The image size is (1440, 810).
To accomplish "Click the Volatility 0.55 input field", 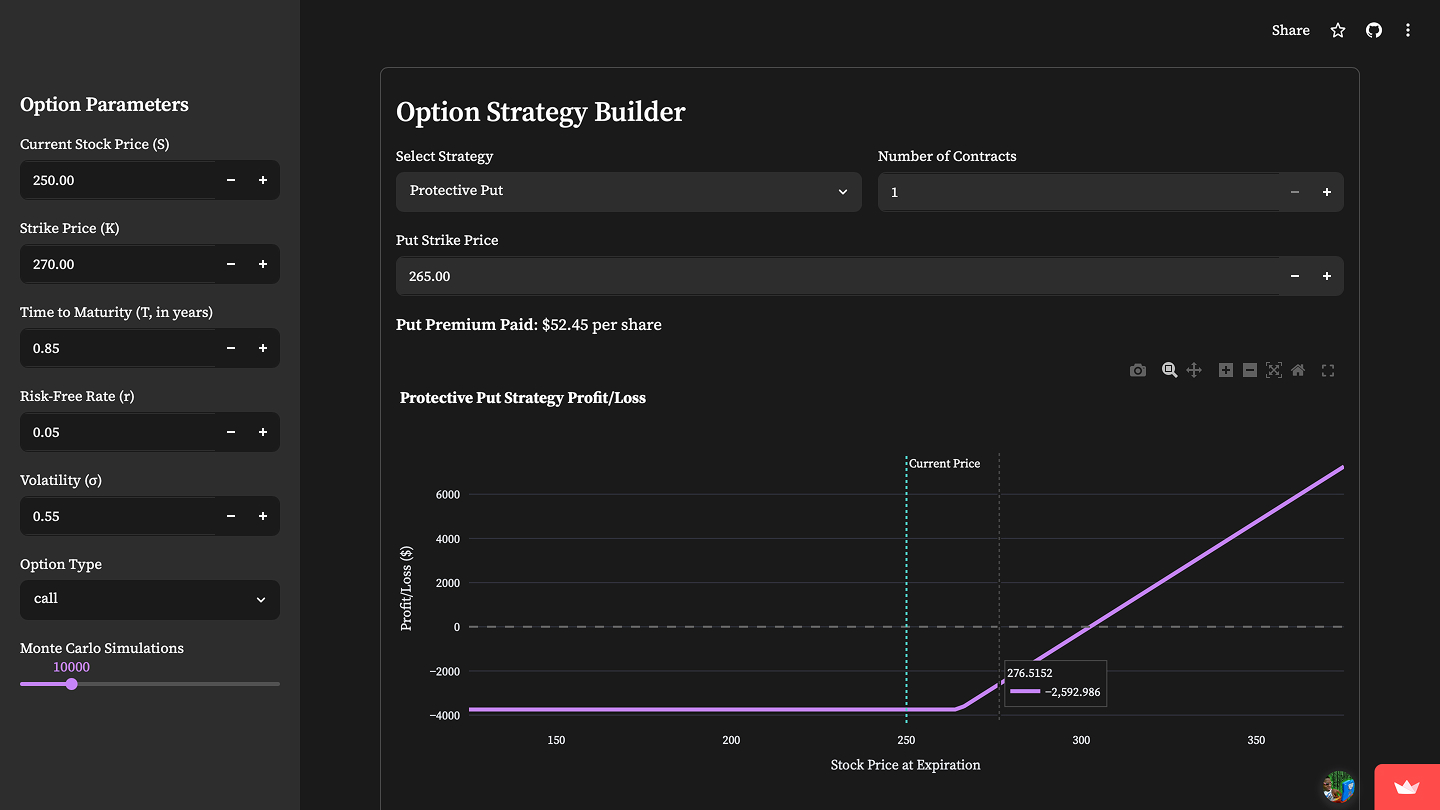I will 118,516.
